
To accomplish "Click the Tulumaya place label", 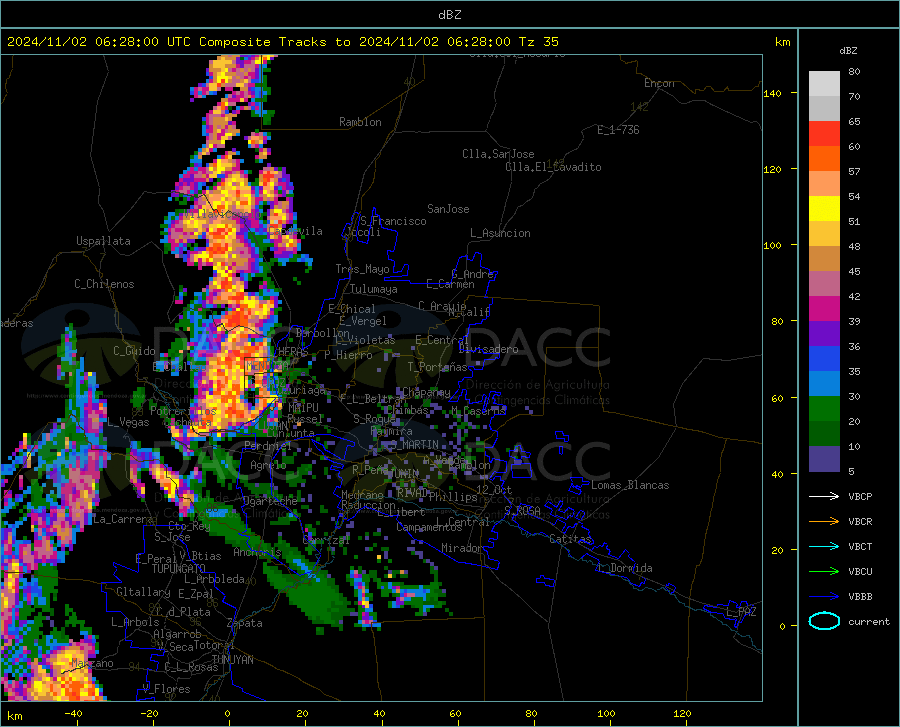I will point(374,289).
